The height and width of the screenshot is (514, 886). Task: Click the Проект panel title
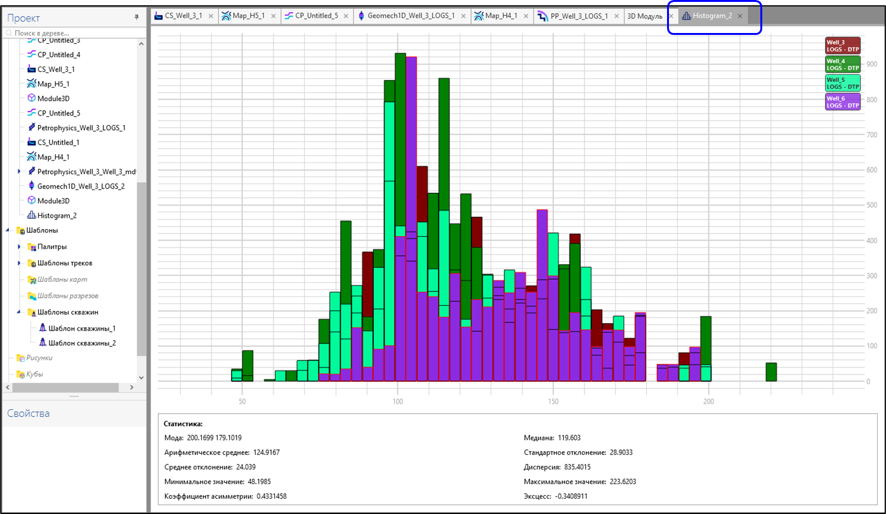tap(23, 18)
